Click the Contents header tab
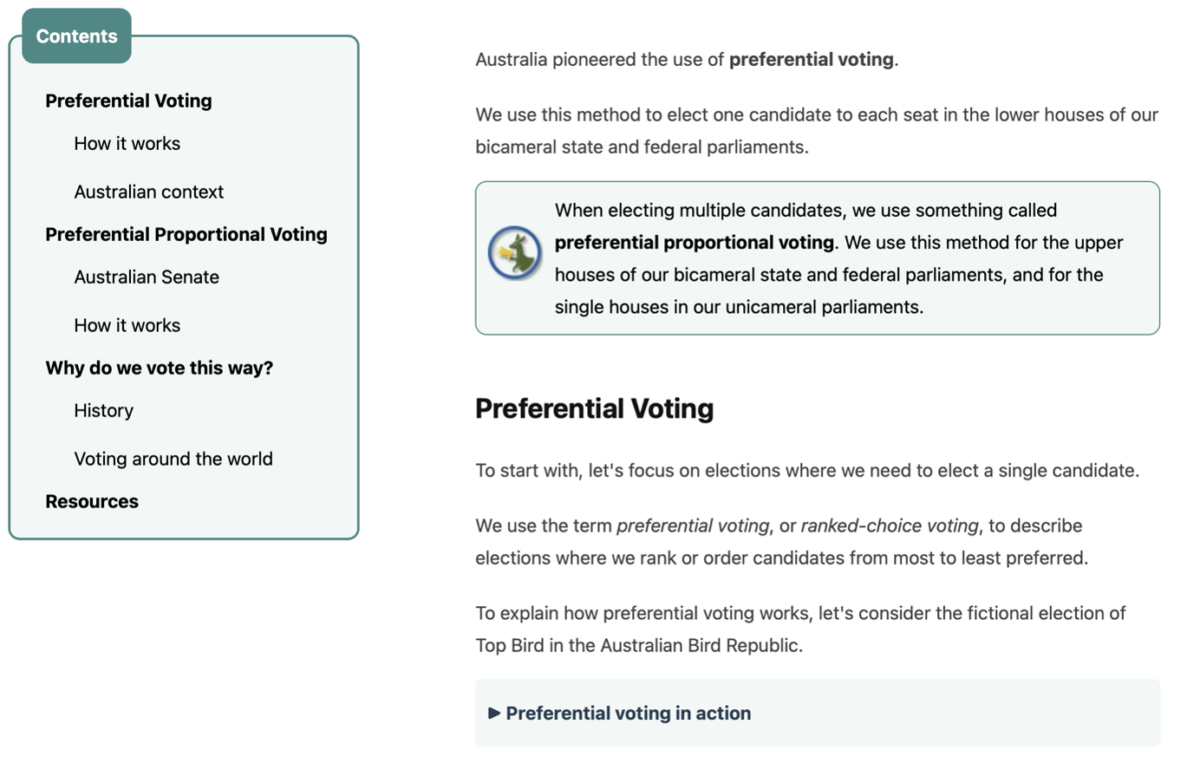Image resolution: width=1200 pixels, height=776 pixels. tap(76, 36)
